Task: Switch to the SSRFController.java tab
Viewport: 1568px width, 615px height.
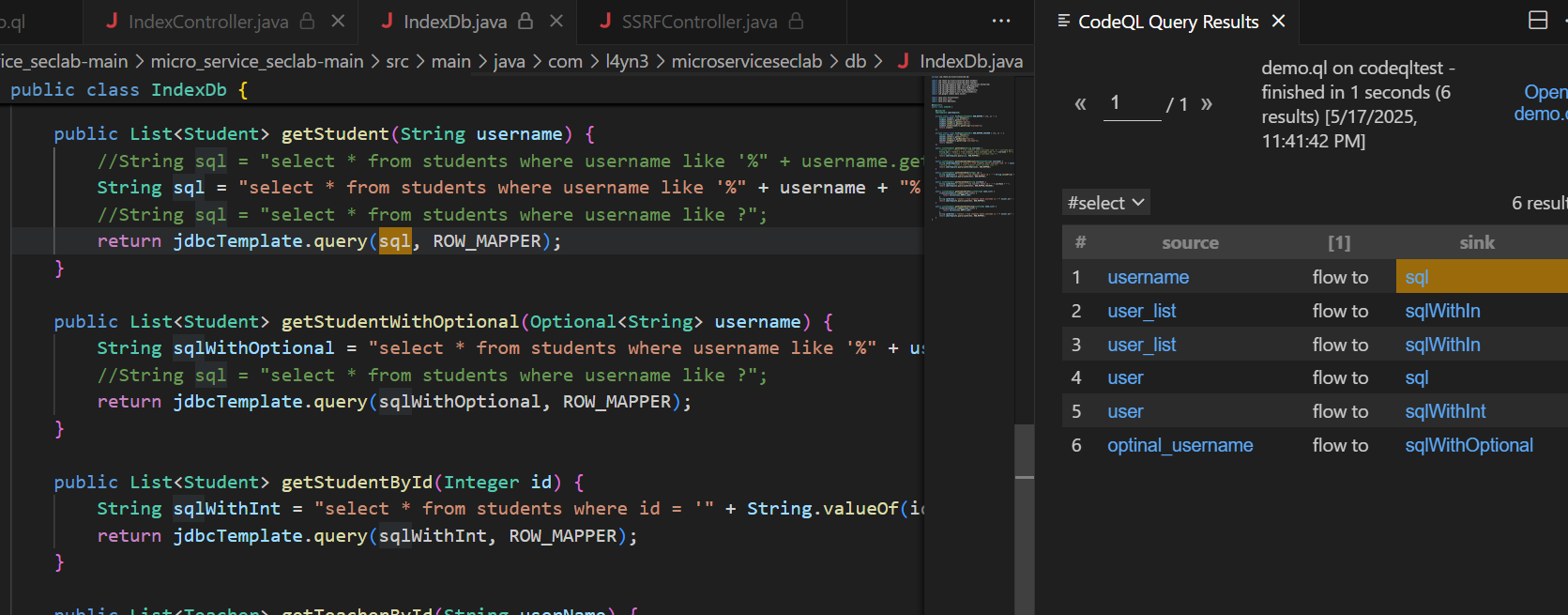Action: pyautogui.click(x=699, y=21)
